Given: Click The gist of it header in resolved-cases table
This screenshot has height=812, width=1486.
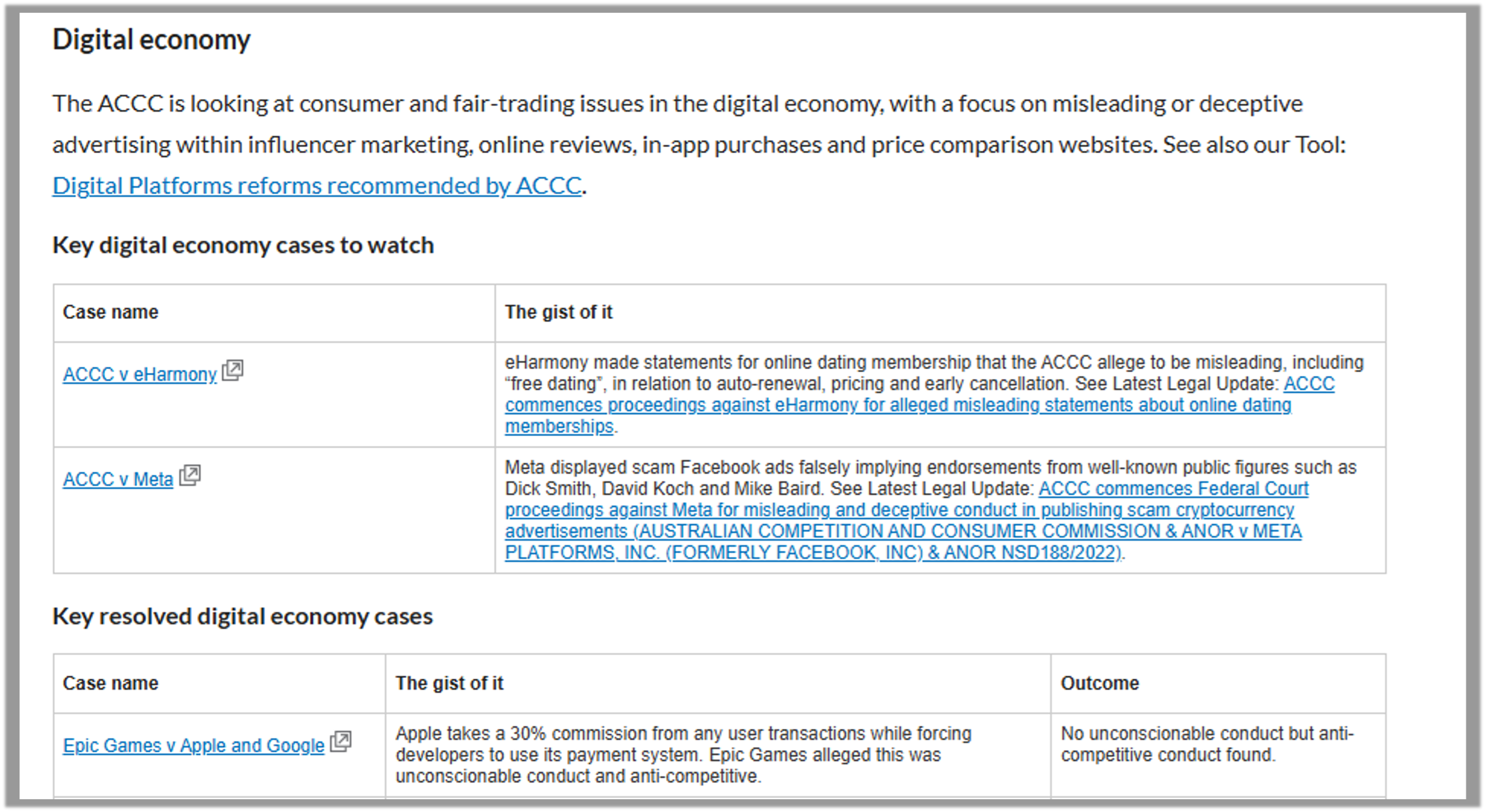Looking at the screenshot, I should [449, 683].
